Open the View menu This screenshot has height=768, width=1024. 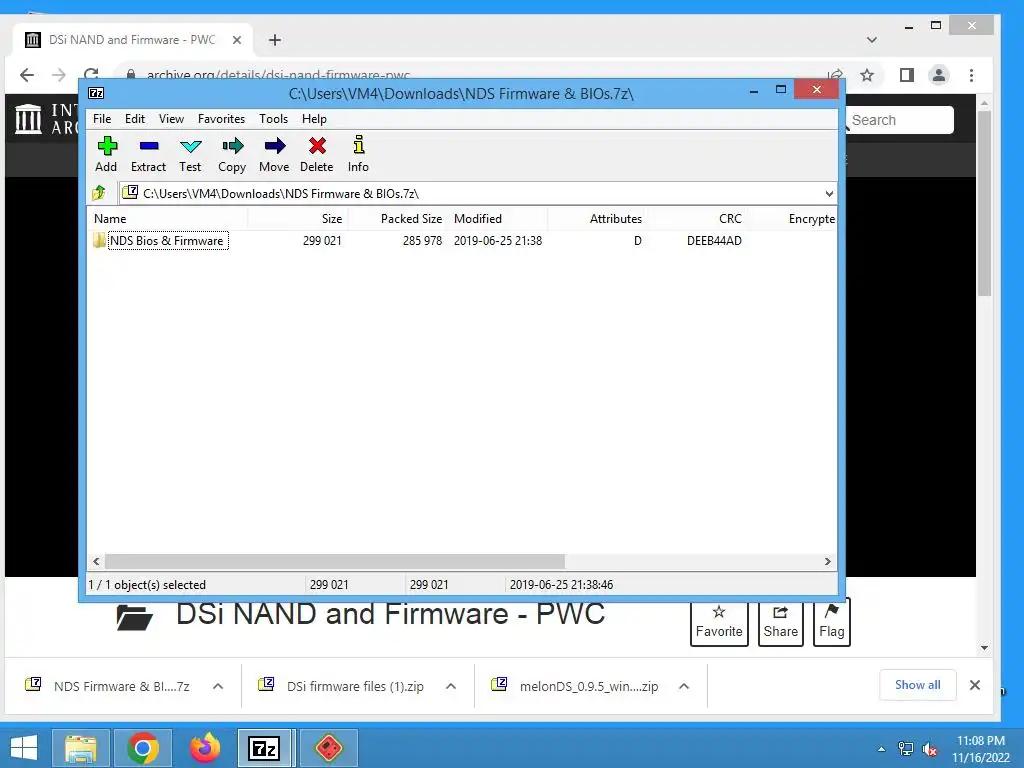[x=171, y=119]
